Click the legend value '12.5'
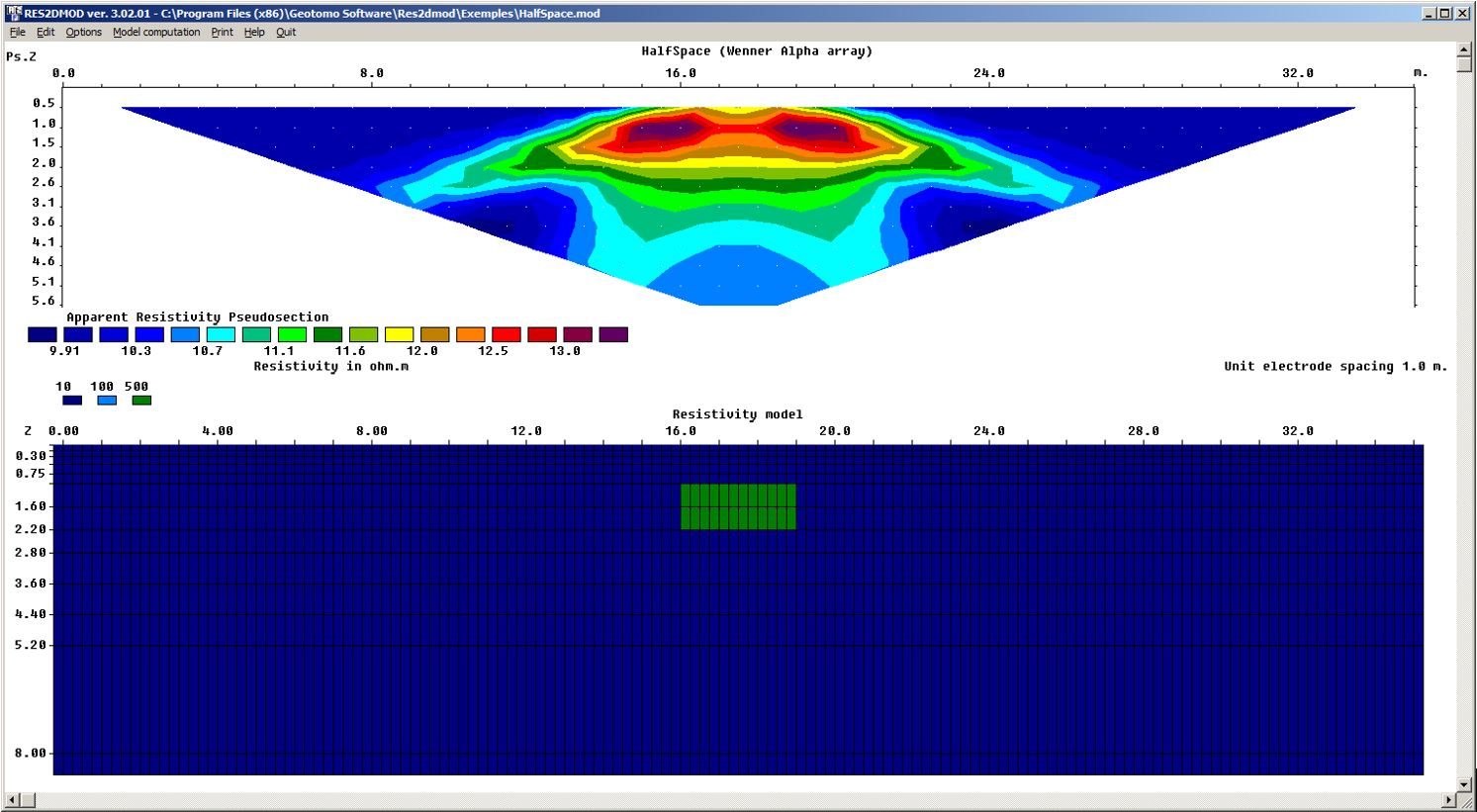Image resolution: width=1477 pixels, height=812 pixels. 493,351
